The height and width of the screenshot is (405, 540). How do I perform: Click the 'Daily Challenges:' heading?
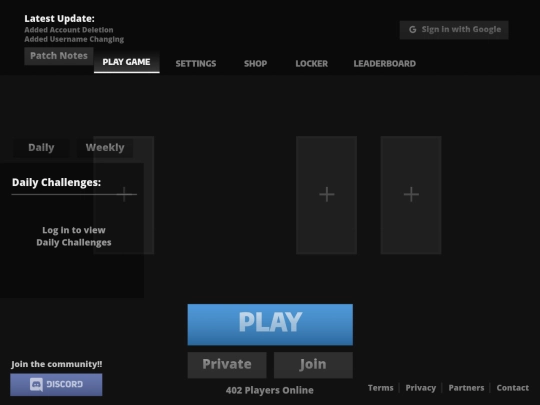tap(56, 183)
